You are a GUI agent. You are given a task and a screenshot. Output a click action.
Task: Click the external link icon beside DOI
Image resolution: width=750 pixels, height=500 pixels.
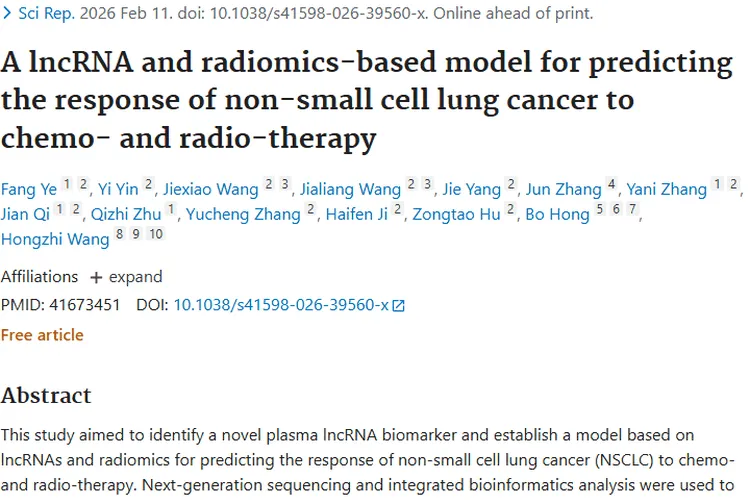[x=399, y=306]
